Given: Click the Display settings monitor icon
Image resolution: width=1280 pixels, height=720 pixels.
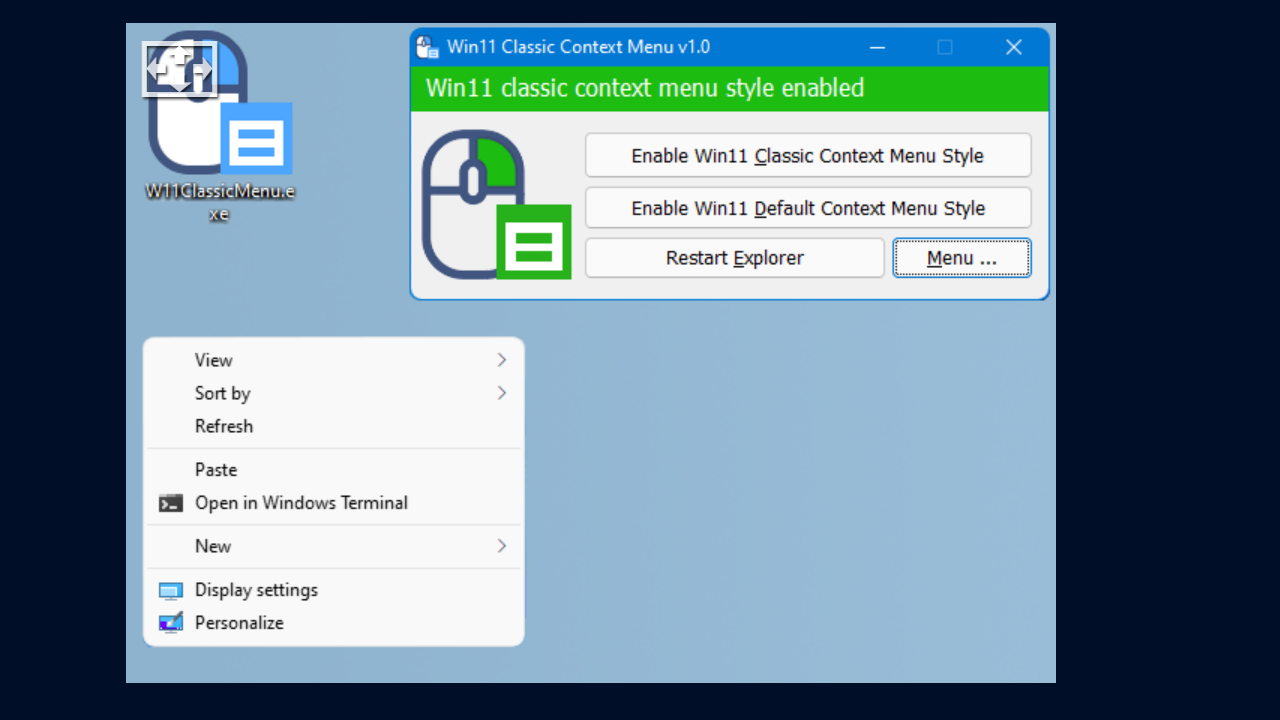Looking at the screenshot, I should [x=169, y=590].
